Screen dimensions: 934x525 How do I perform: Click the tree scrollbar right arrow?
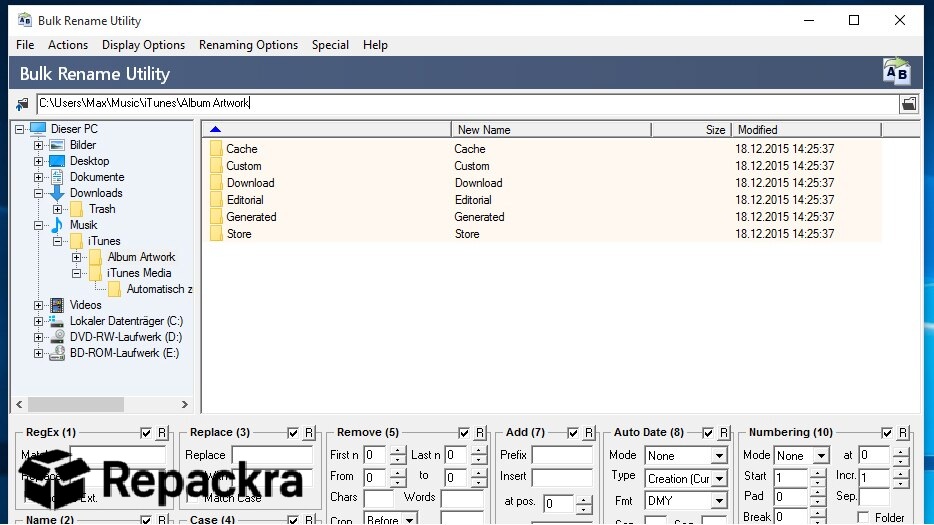(x=185, y=405)
